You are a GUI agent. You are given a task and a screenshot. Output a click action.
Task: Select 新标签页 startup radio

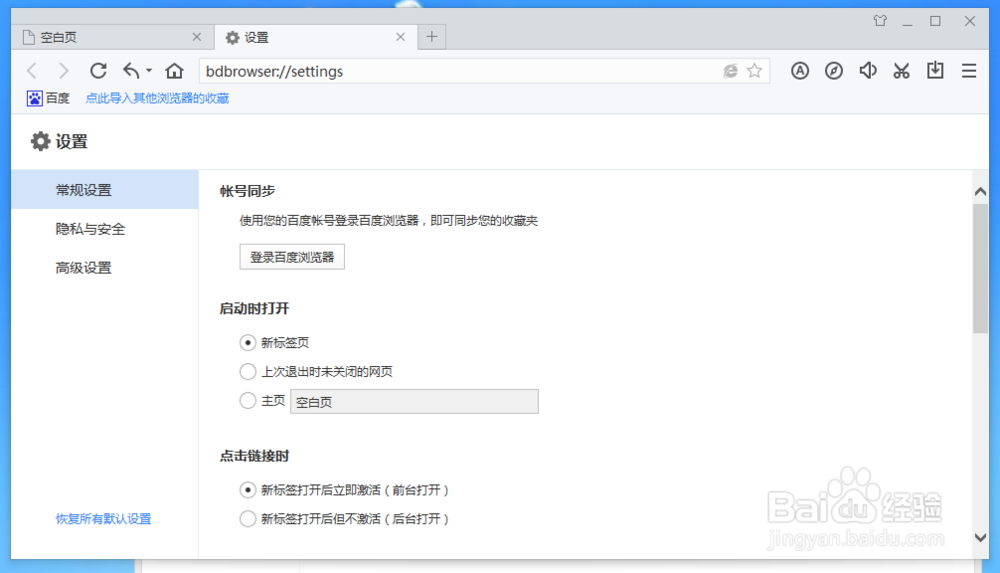tap(247, 343)
